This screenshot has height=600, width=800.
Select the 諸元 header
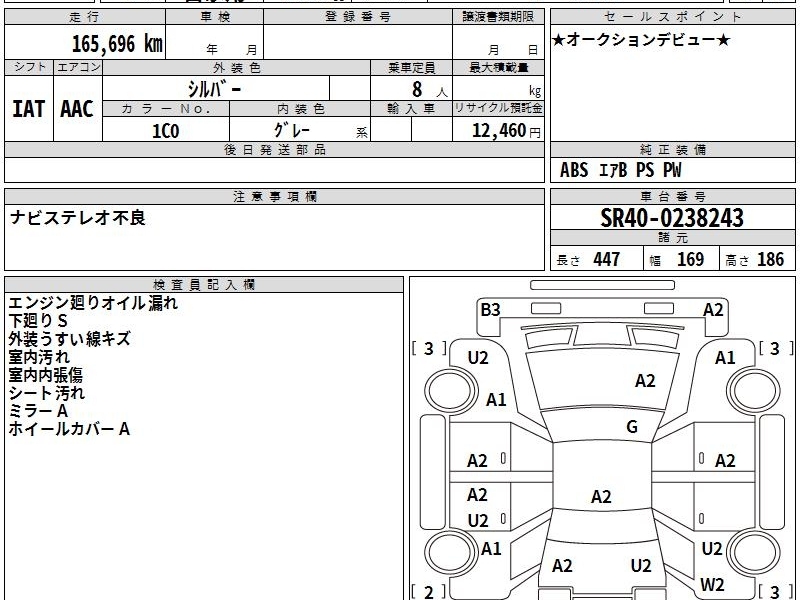coord(672,238)
